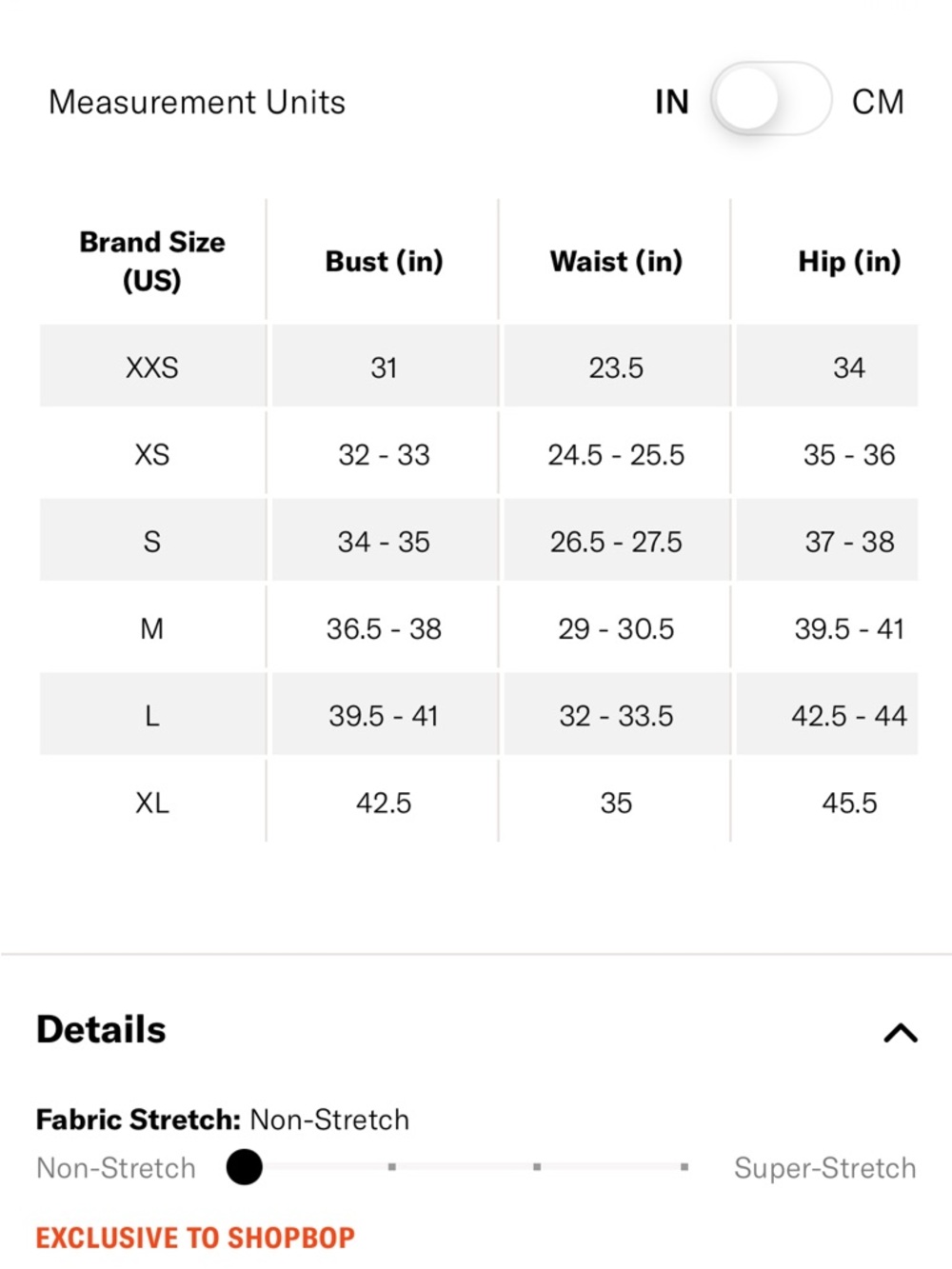
Task: Click the Super-Stretch label
Action: [824, 1168]
